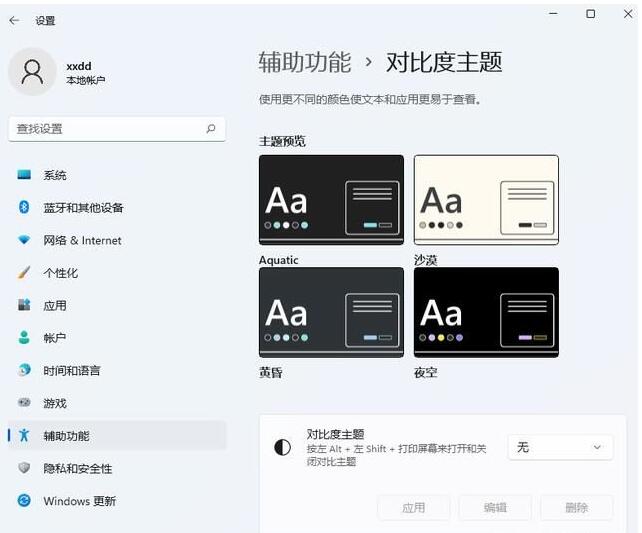The image size is (642, 533).
Task: Click the back arrow icon in Settings
Action: pyautogui.click(x=14, y=20)
